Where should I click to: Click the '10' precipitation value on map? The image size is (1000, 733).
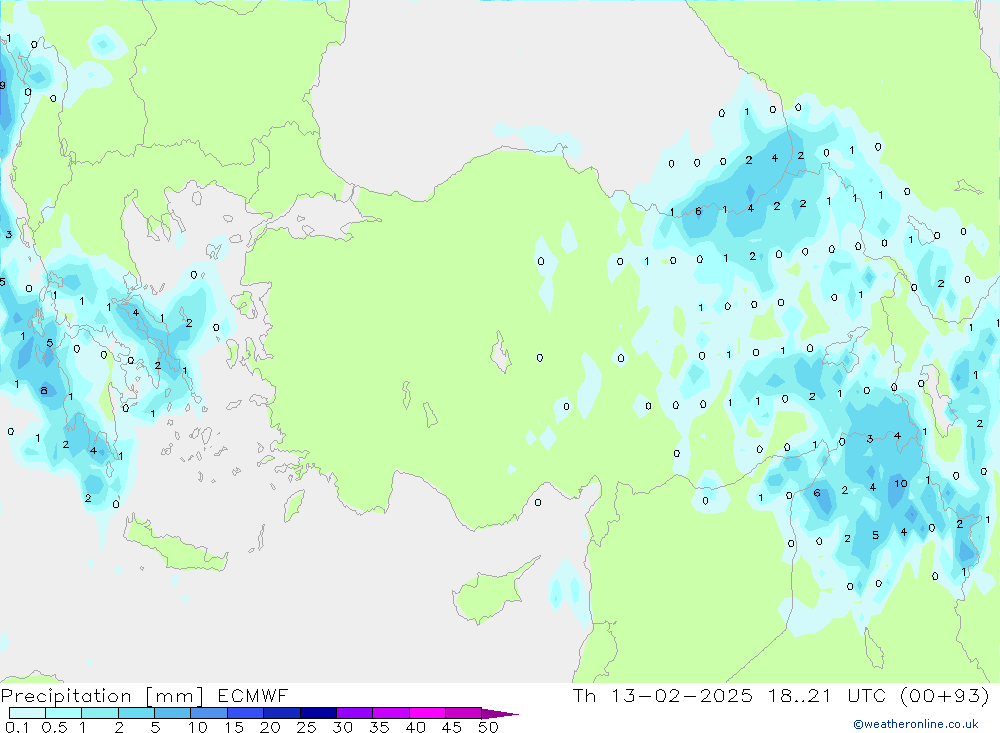click(x=901, y=484)
